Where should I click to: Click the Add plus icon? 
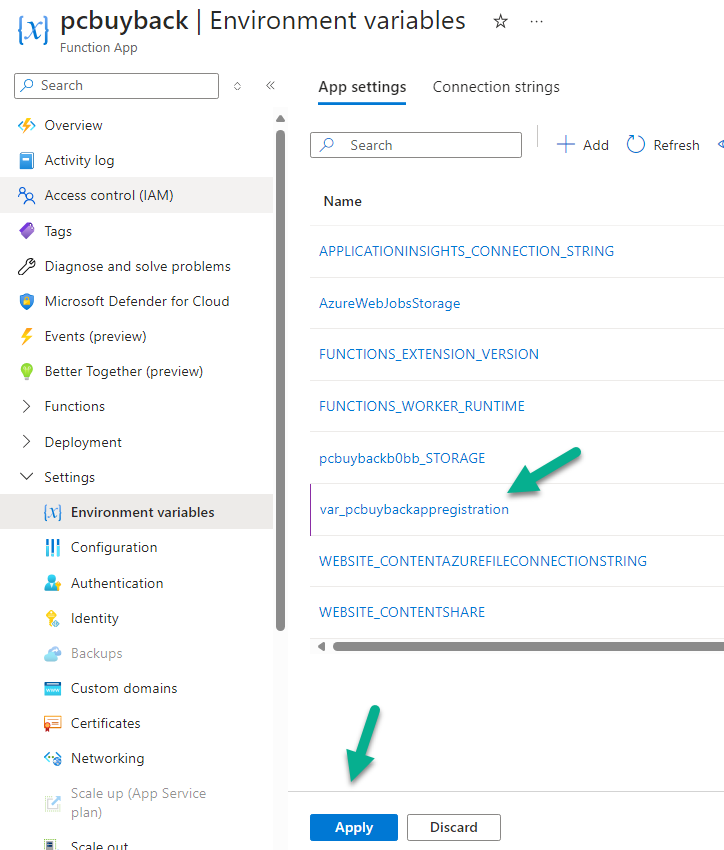565,145
